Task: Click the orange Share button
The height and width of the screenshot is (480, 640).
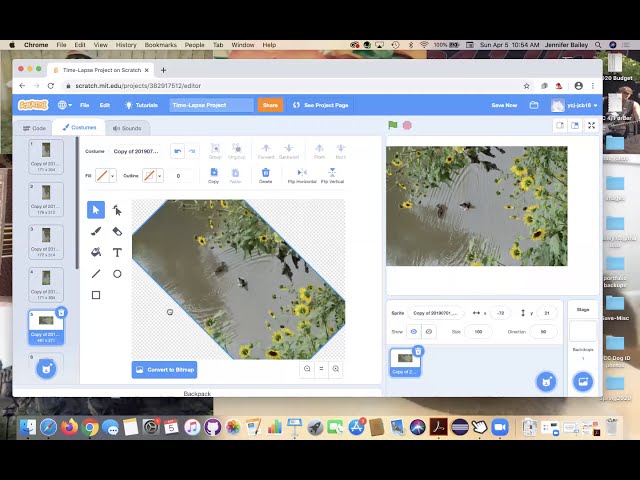Action: point(270,105)
